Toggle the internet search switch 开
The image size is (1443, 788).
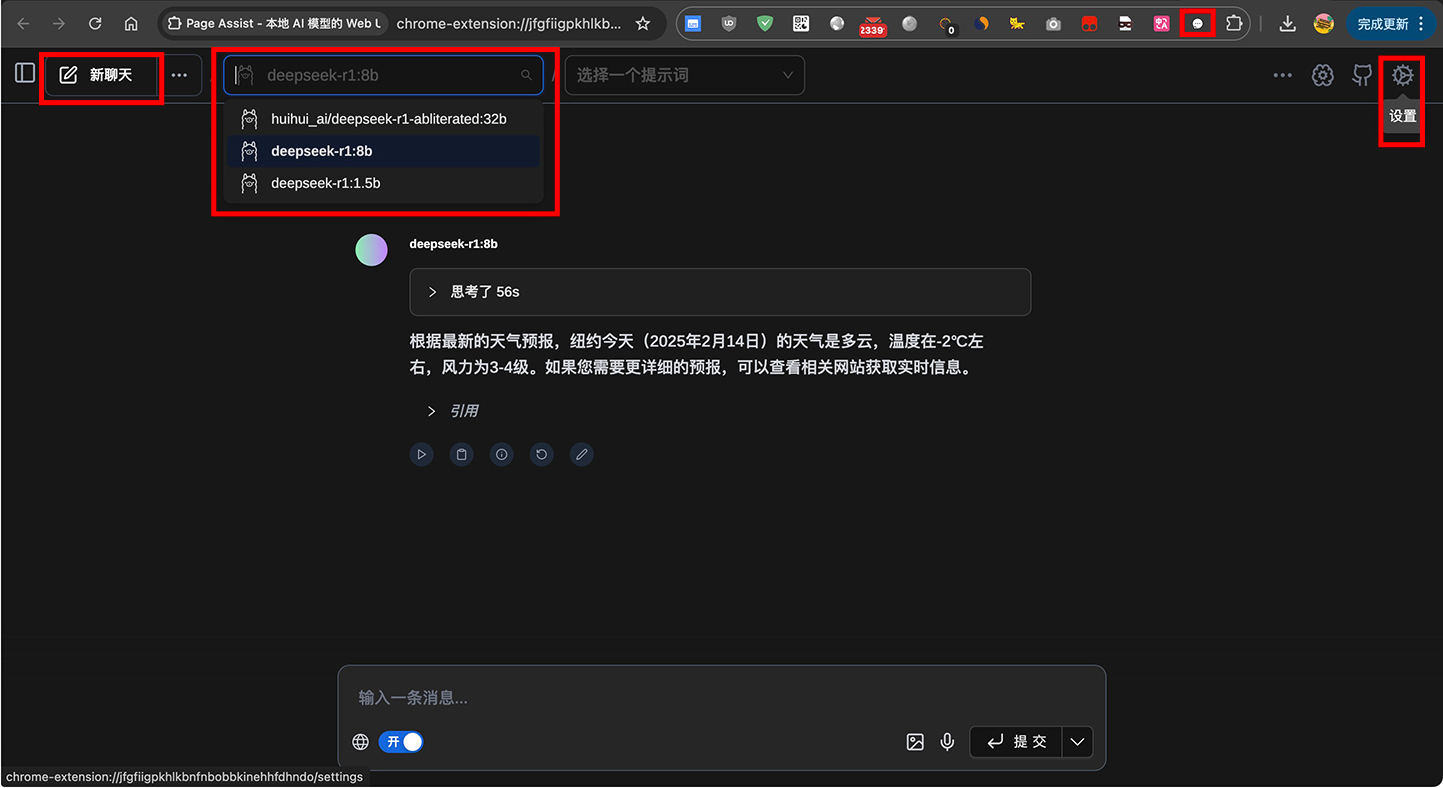[x=401, y=742]
